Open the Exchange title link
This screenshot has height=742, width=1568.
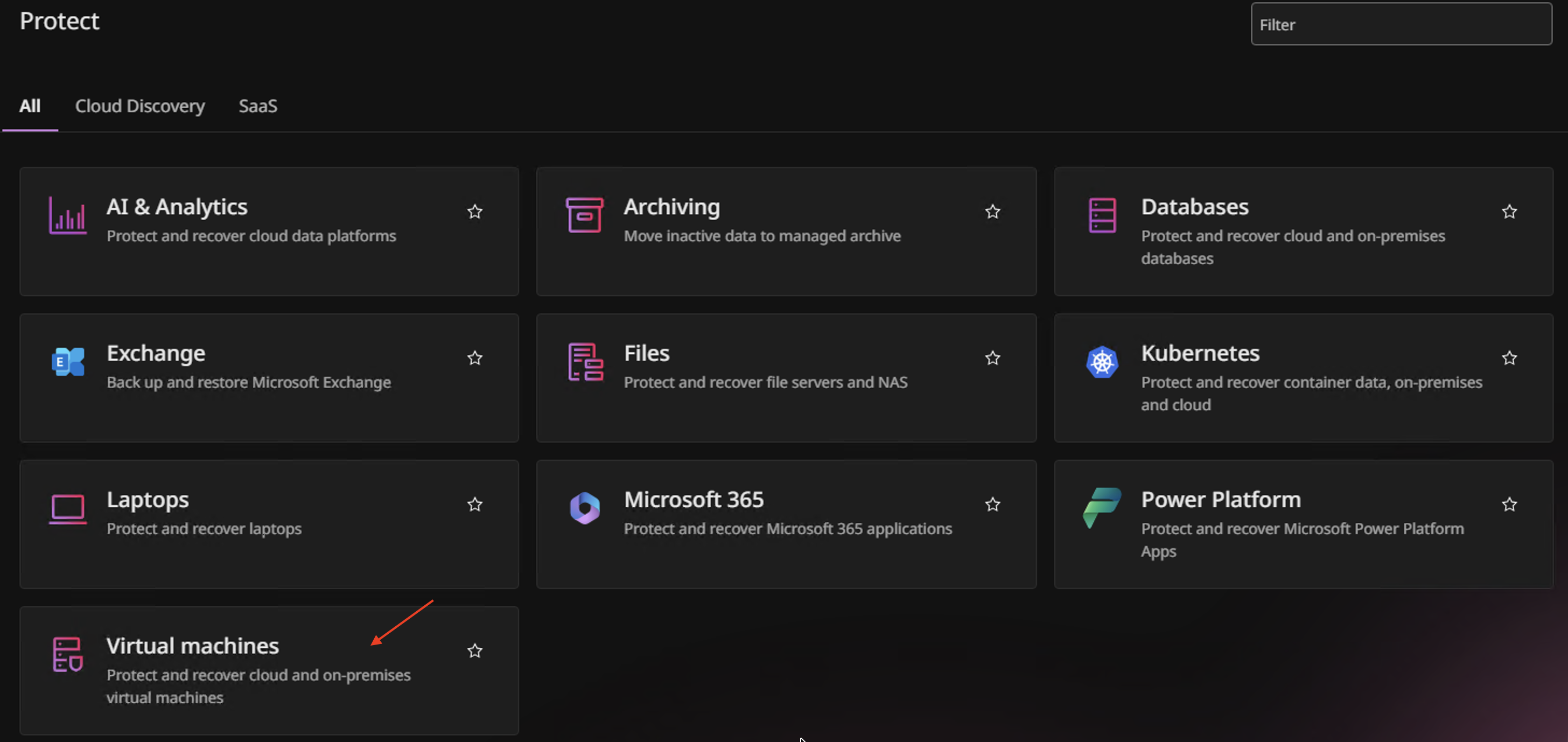click(156, 354)
